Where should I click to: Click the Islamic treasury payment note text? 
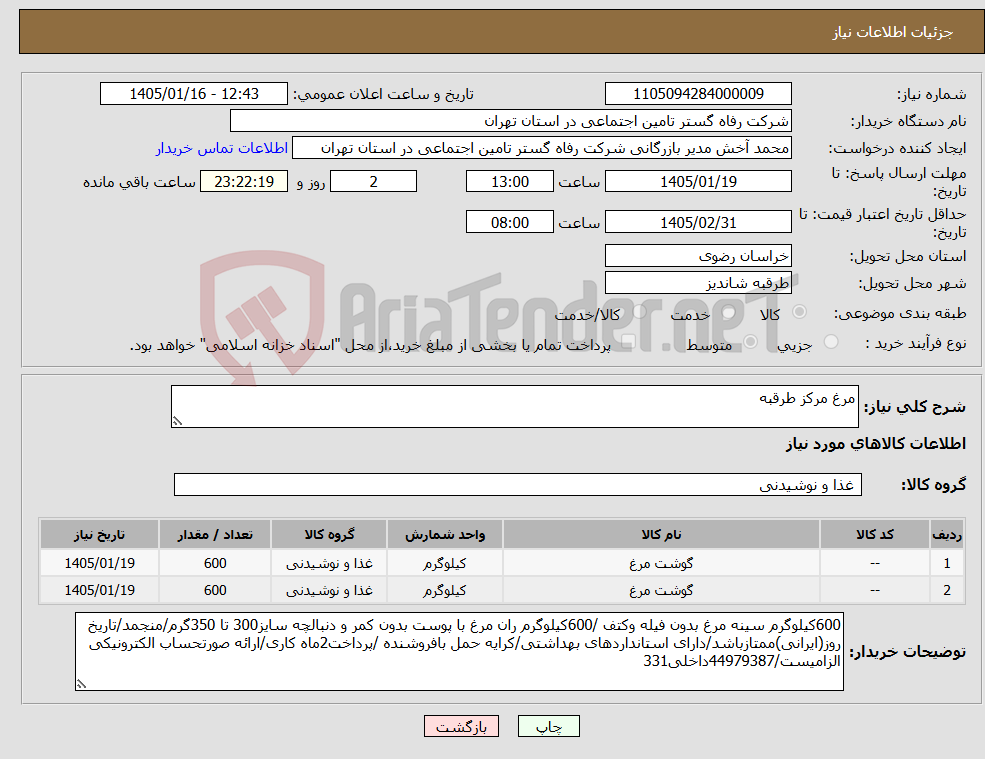[371, 345]
